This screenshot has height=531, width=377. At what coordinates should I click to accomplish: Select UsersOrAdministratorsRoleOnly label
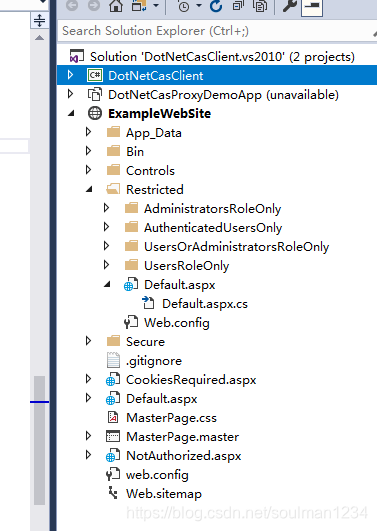(x=236, y=247)
